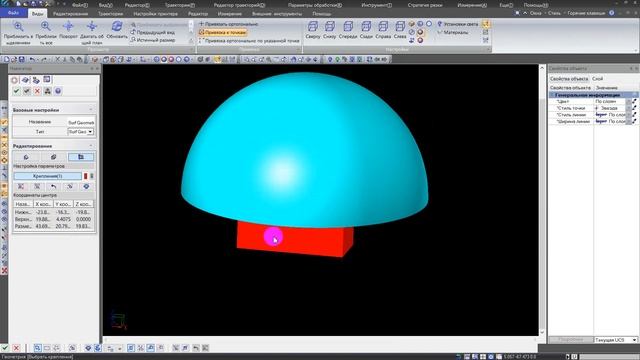640x360 pixels.
Task: Click Истинный размер button
Action: (153, 40)
